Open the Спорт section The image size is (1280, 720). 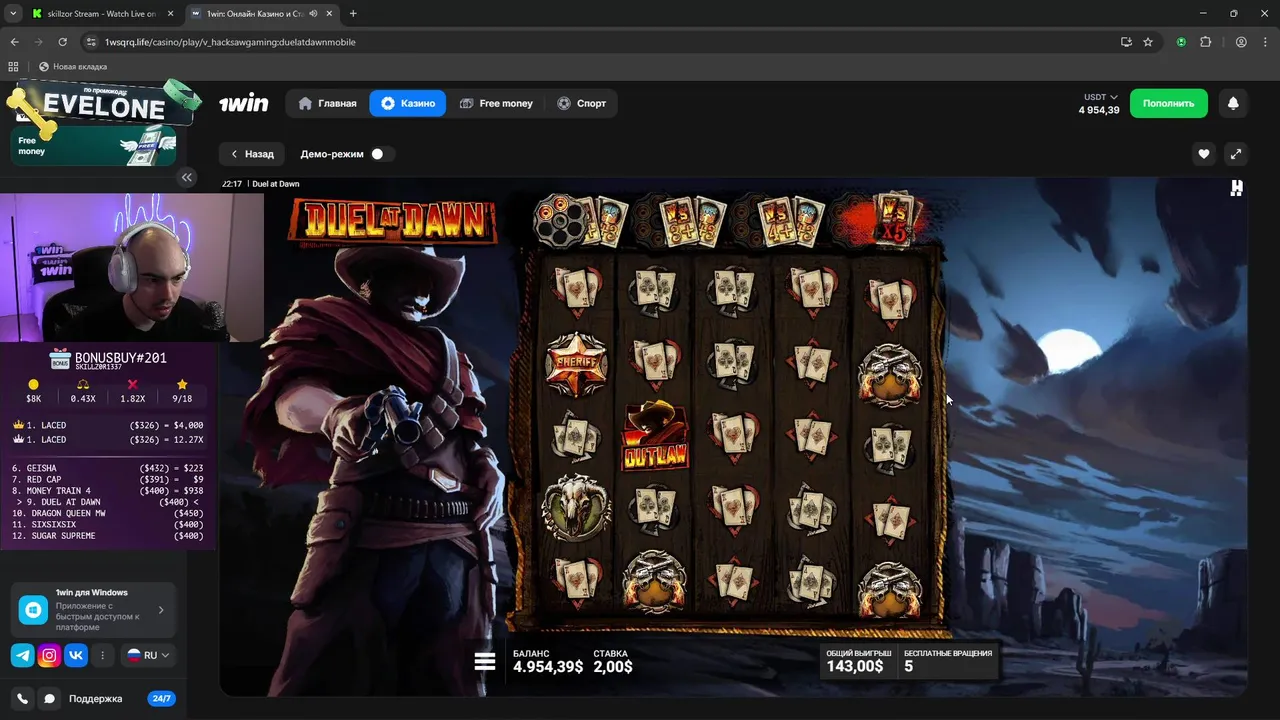pos(581,103)
